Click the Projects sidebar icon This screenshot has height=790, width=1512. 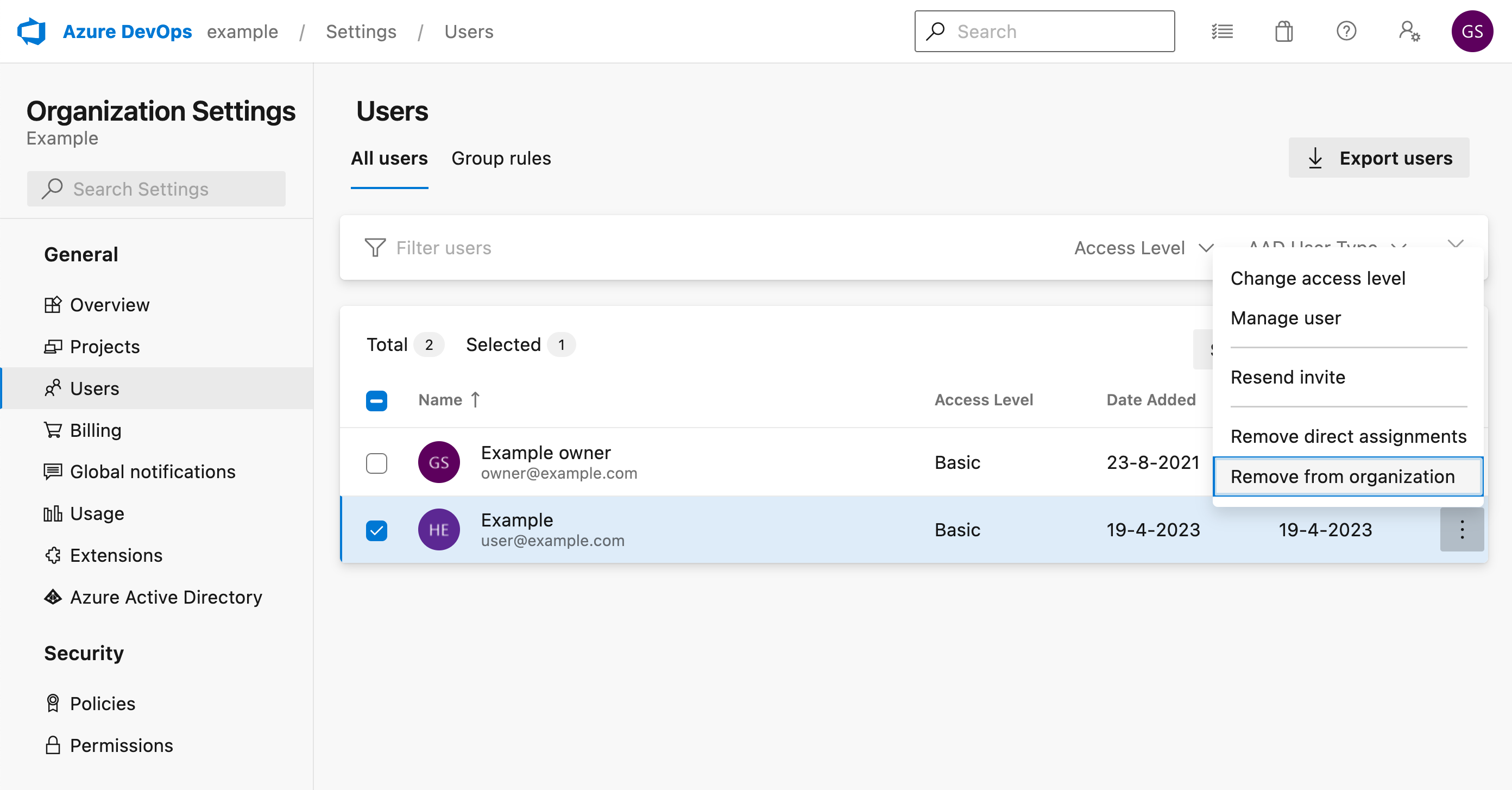point(53,347)
